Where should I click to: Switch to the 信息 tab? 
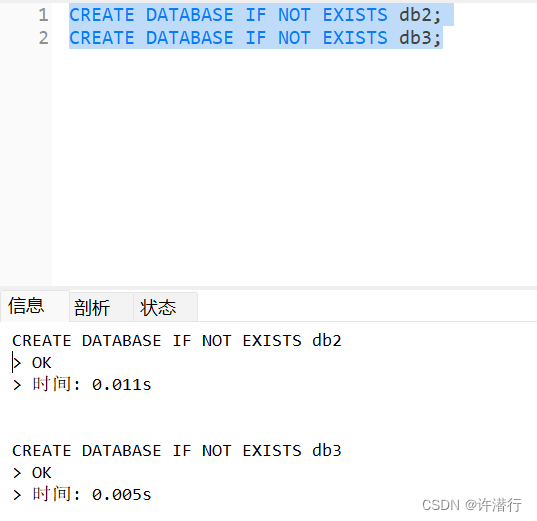[34, 306]
